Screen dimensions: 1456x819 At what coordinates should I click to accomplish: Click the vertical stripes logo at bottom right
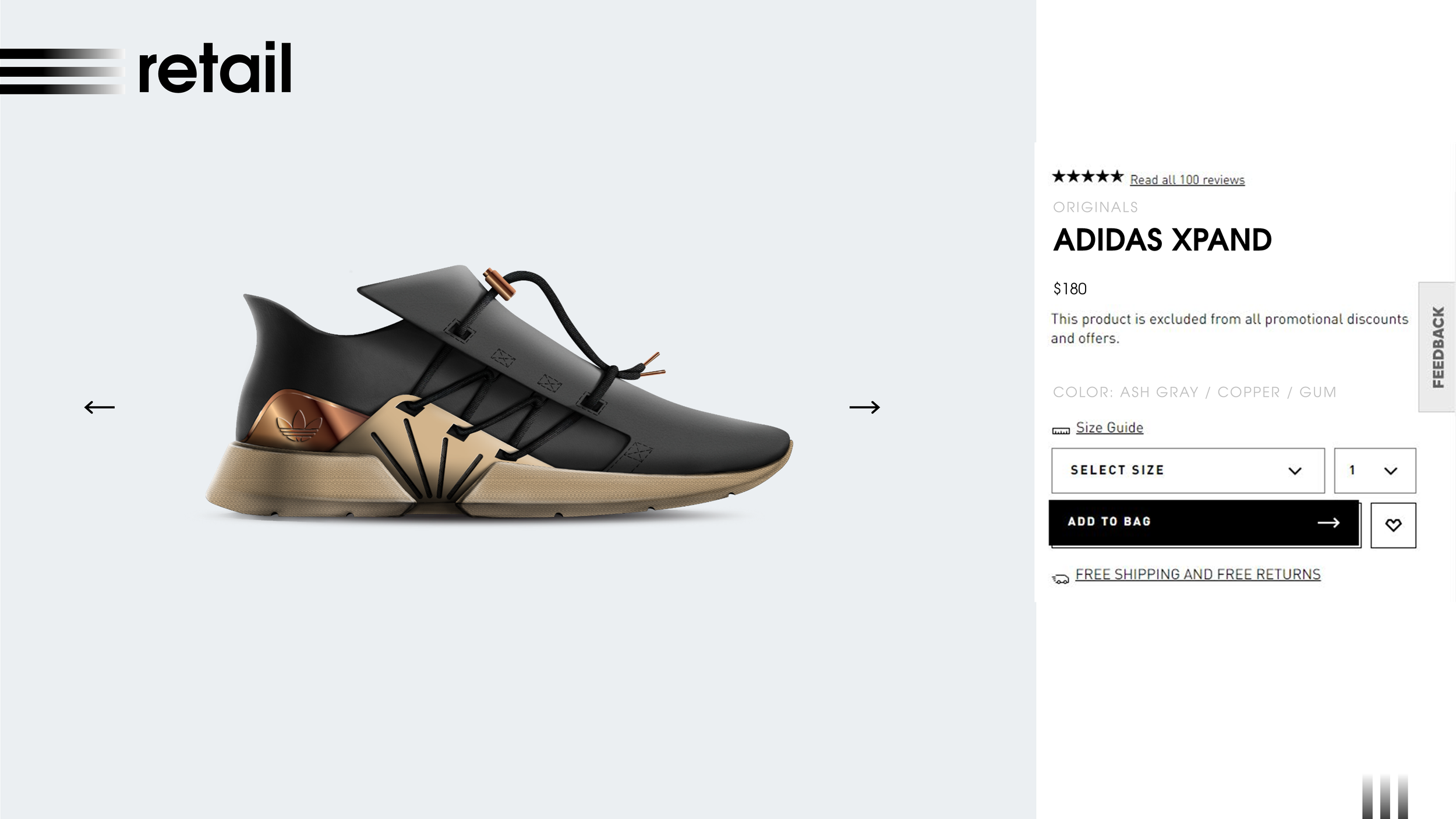[x=1385, y=796]
